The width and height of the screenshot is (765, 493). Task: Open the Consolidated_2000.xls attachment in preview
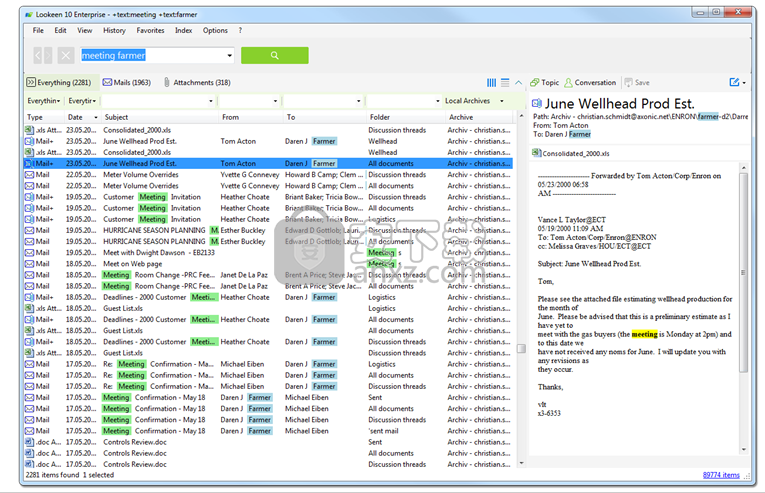click(570, 153)
